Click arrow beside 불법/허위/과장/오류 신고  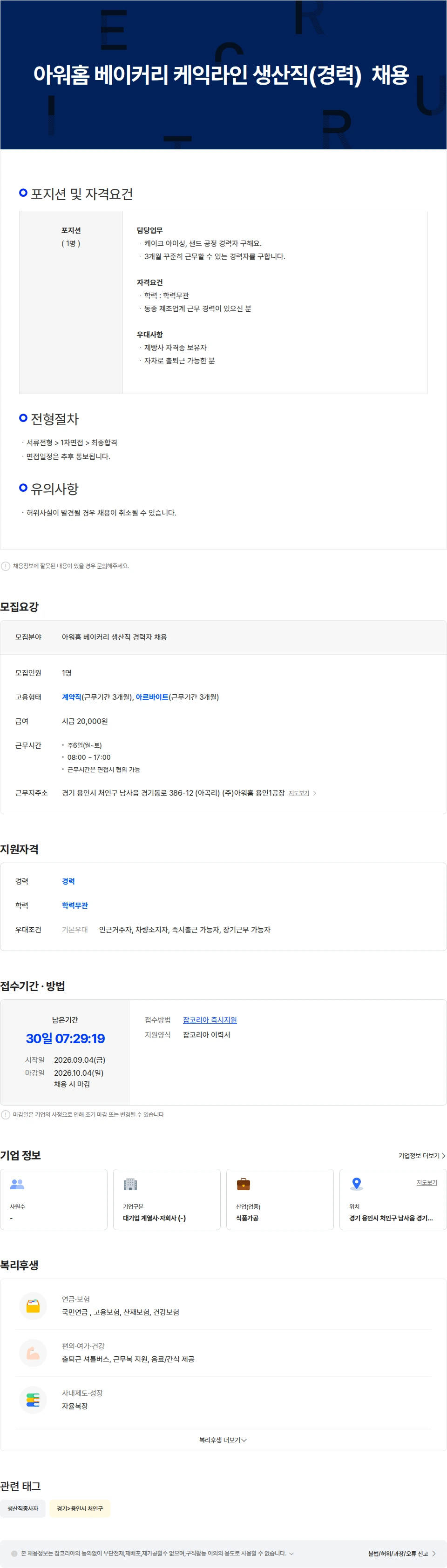pos(433,1554)
